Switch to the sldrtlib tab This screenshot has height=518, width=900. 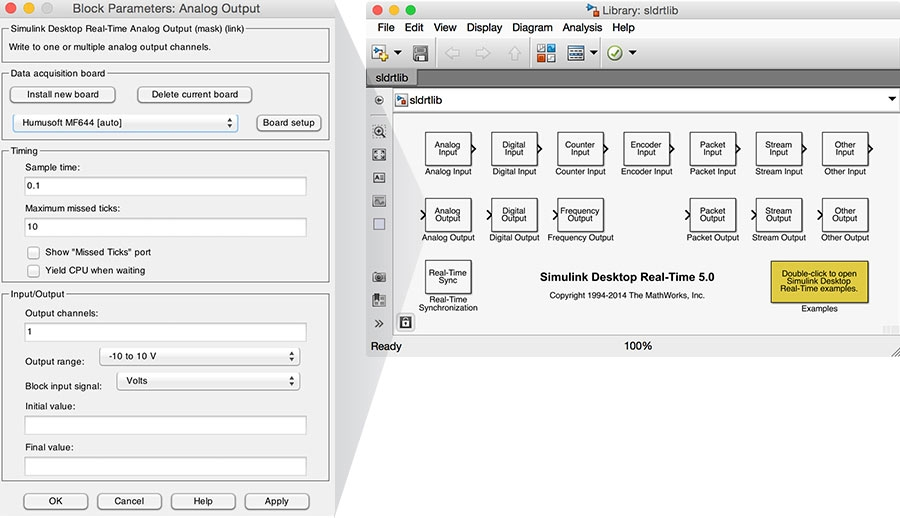393,77
